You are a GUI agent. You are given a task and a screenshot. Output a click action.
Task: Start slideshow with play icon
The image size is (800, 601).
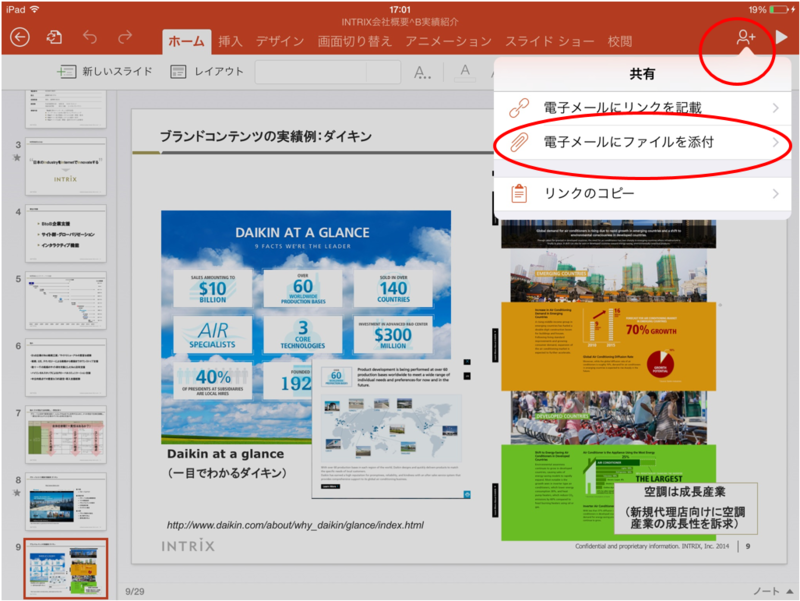click(x=781, y=37)
